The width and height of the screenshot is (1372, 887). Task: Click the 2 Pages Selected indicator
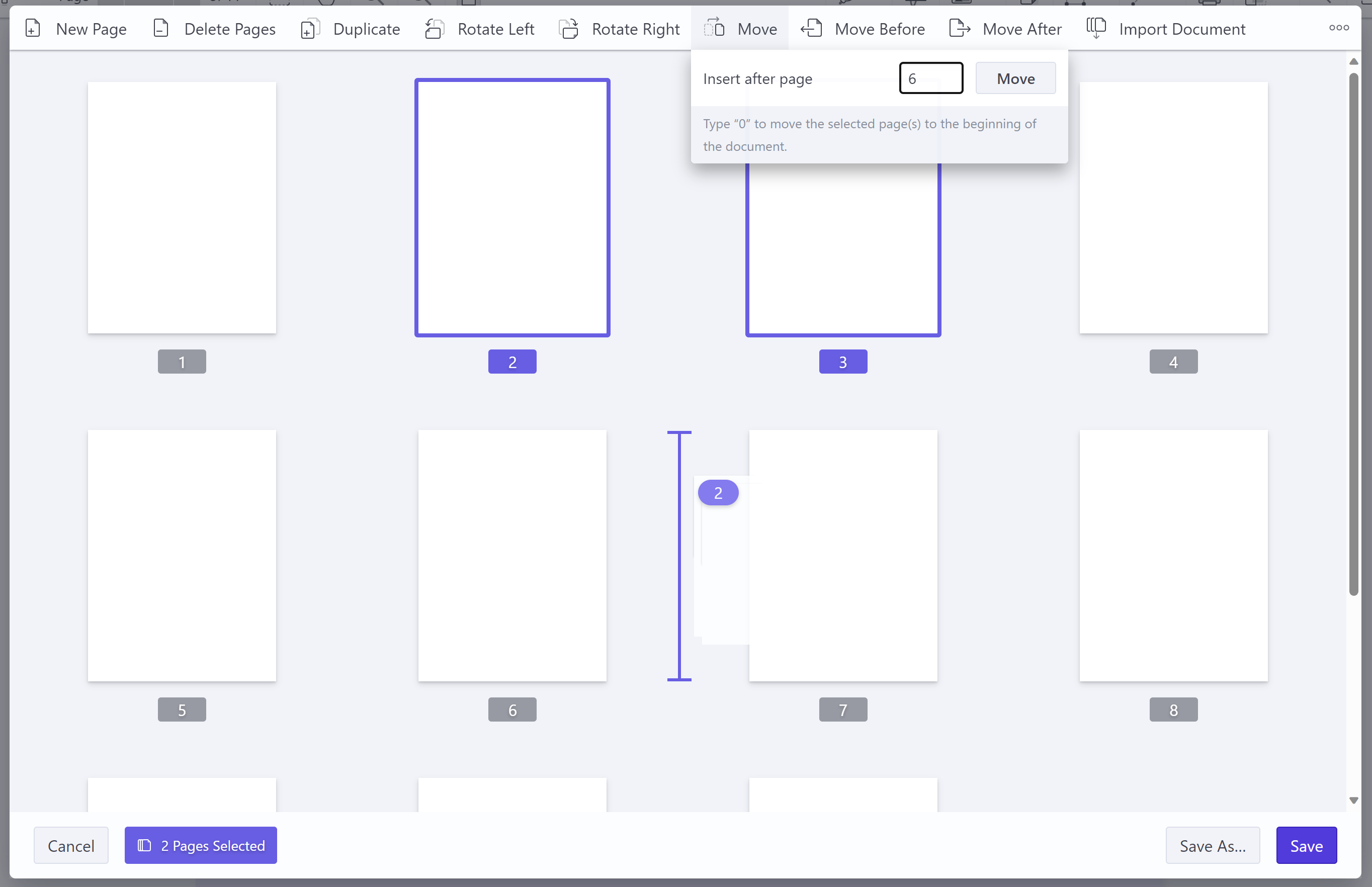[201, 845]
